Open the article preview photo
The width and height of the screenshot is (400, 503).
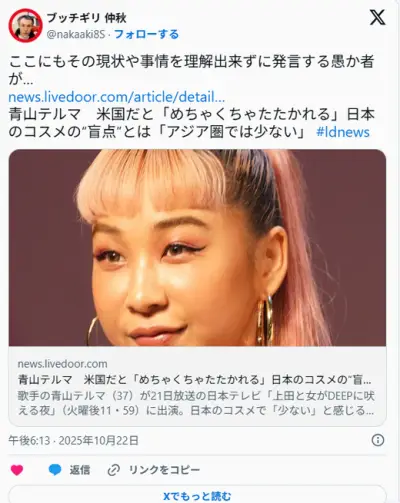(197, 248)
